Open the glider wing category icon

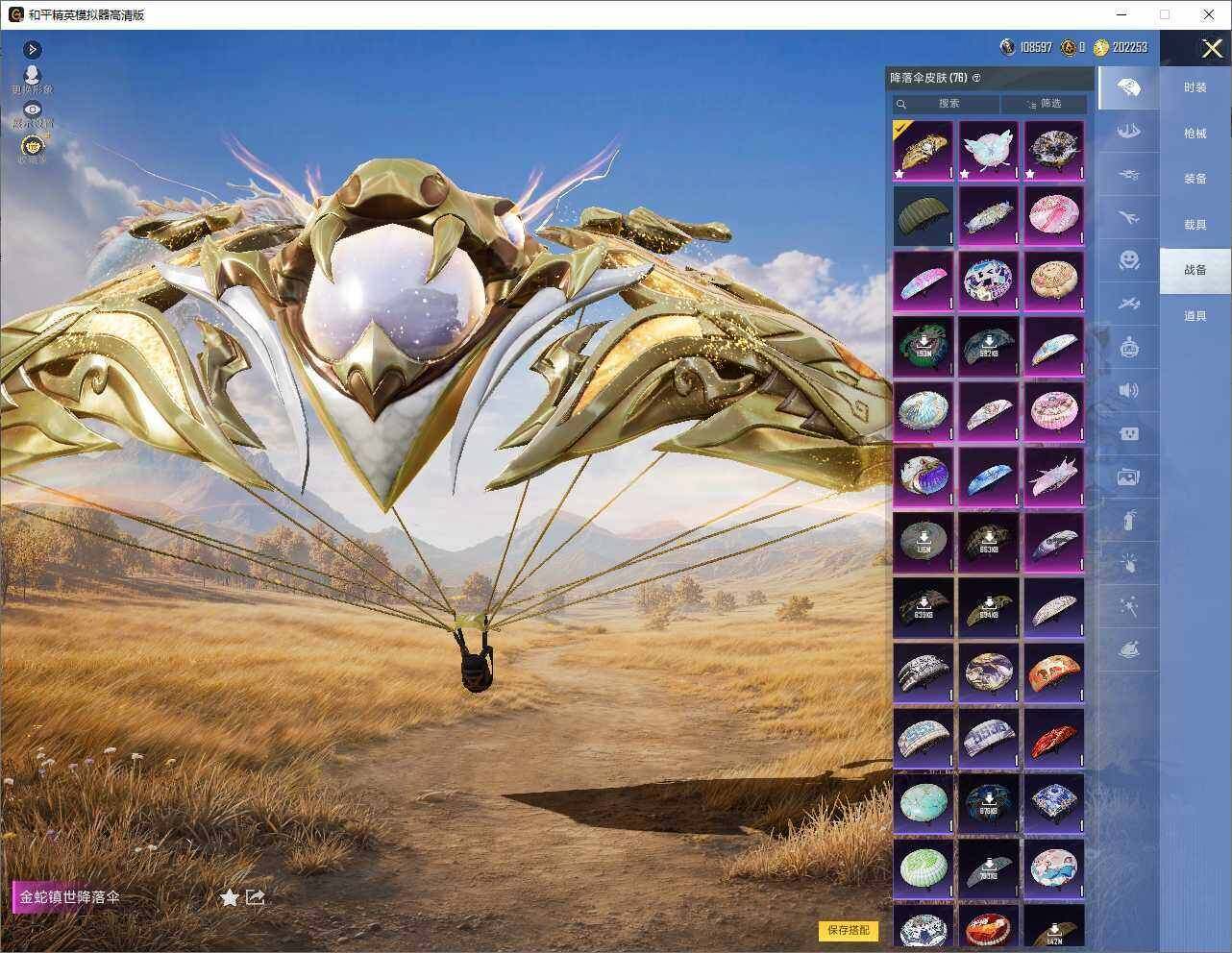click(1128, 131)
